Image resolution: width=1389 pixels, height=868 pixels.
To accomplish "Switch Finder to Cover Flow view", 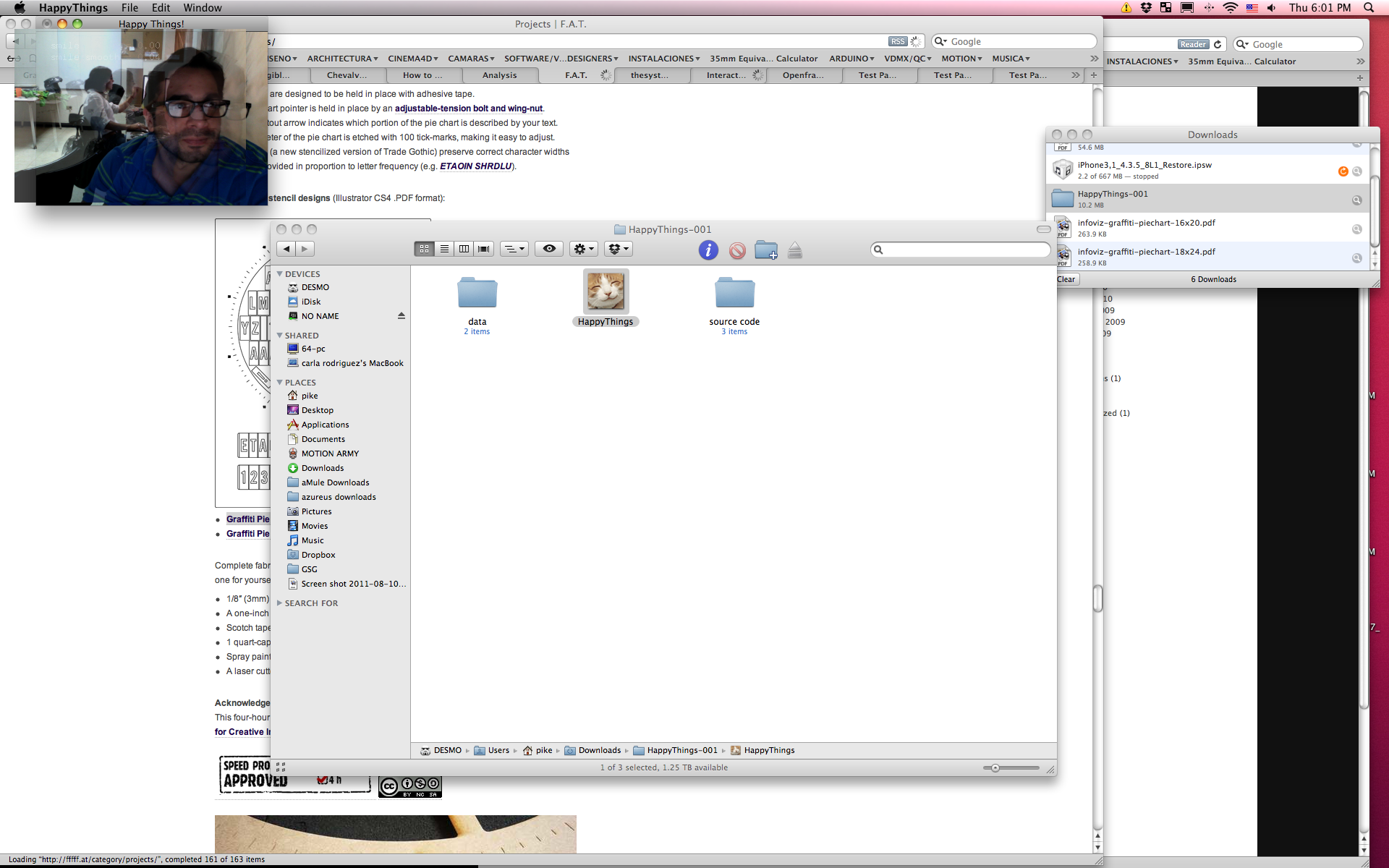I will click(484, 249).
